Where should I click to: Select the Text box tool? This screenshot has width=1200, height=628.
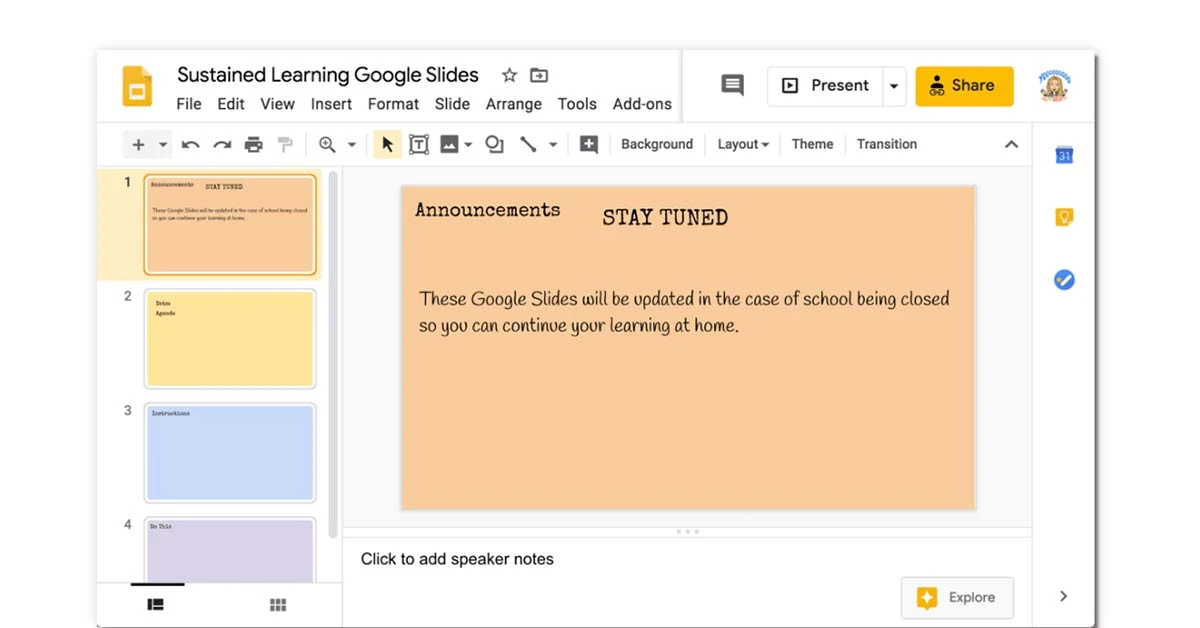pyautogui.click(x=419, y=144)
